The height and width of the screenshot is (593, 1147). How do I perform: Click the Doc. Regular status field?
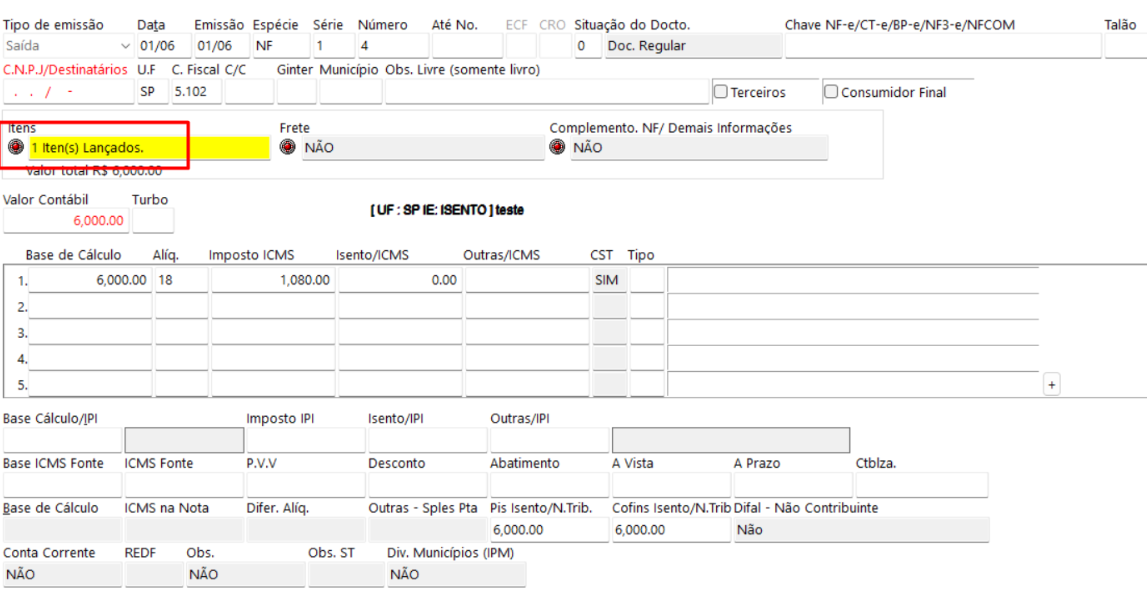click(x=693, y=45)
